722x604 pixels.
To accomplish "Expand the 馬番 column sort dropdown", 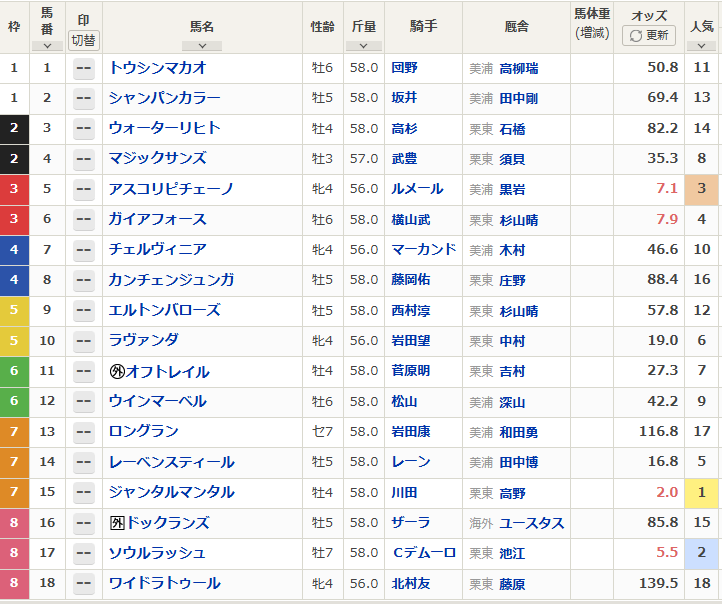I will (47, 45).
